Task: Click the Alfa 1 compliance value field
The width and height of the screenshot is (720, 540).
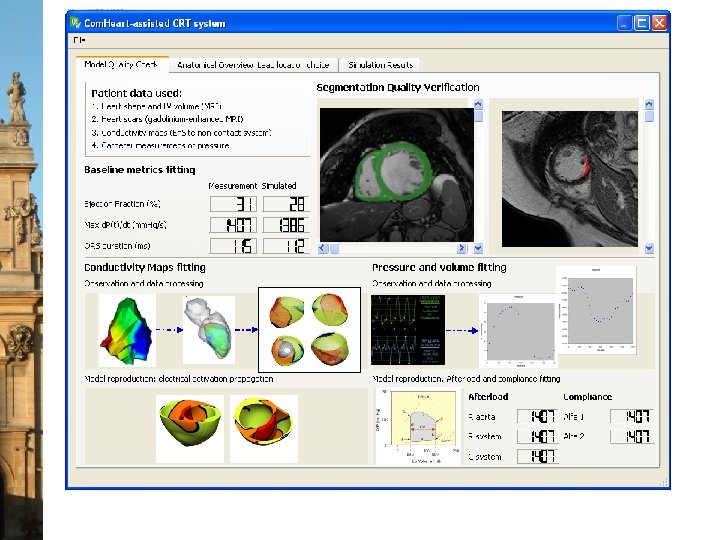Action: [632, 416]
